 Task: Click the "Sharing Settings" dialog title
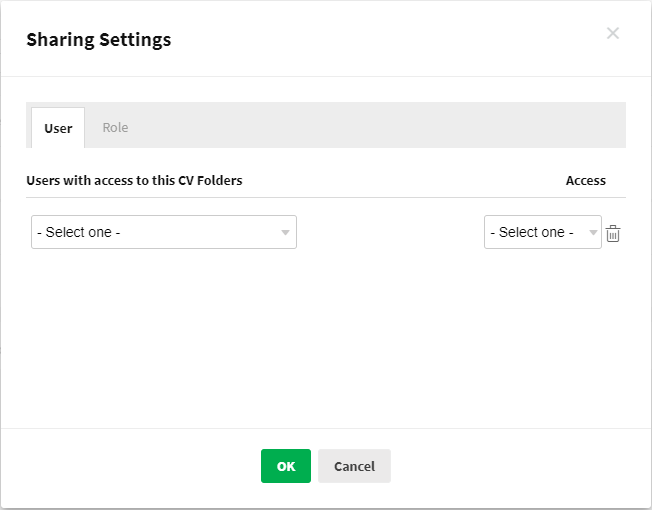(x=98, y=40)
